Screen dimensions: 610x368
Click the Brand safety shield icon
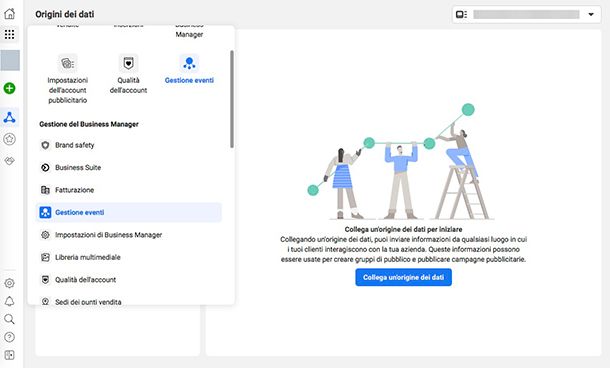tap(45, 145)
